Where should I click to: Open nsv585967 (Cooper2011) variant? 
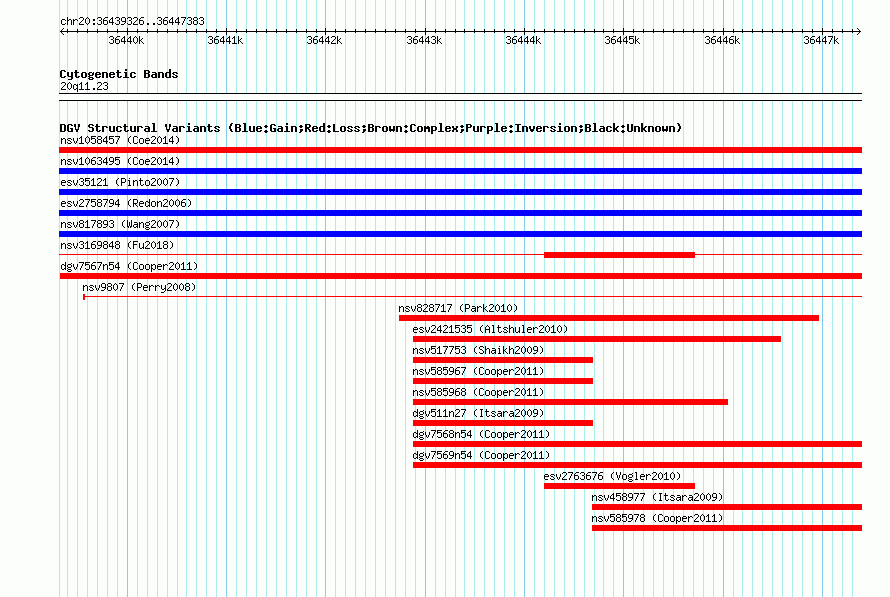(478, 371)
